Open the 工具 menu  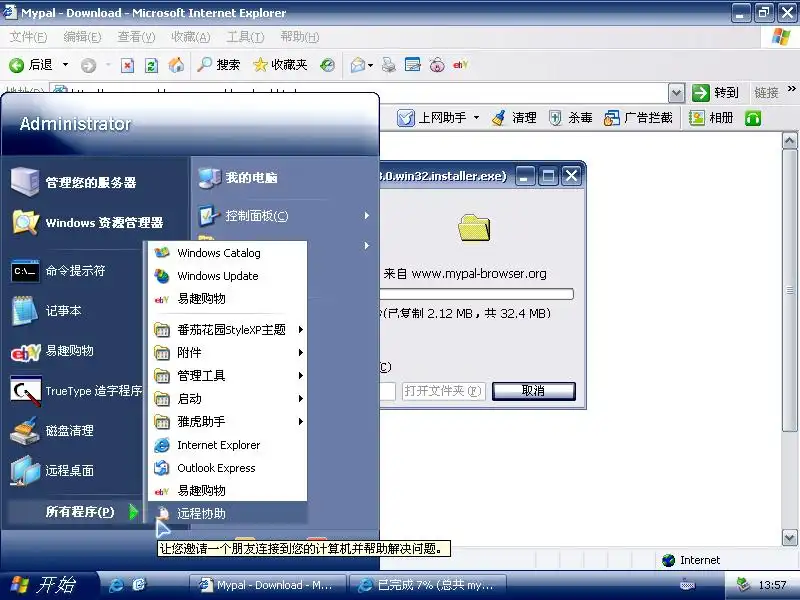coord(245,37)
